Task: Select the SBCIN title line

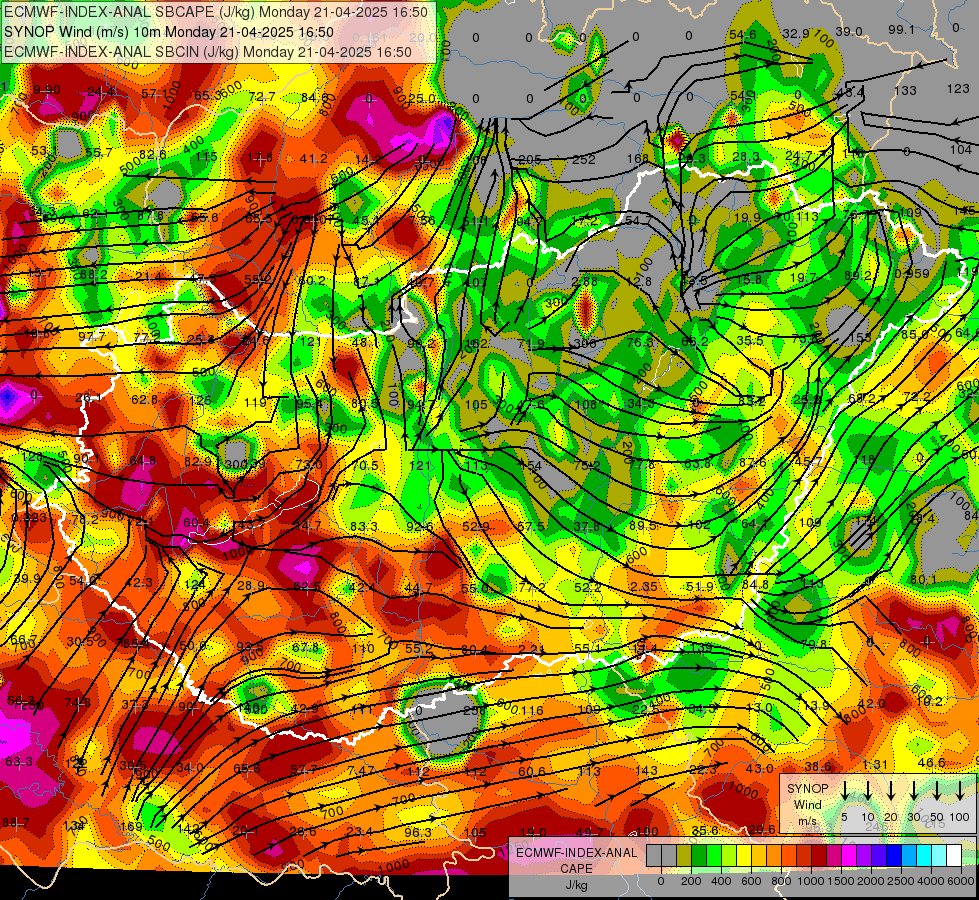Action: click(x=208, y=52)
